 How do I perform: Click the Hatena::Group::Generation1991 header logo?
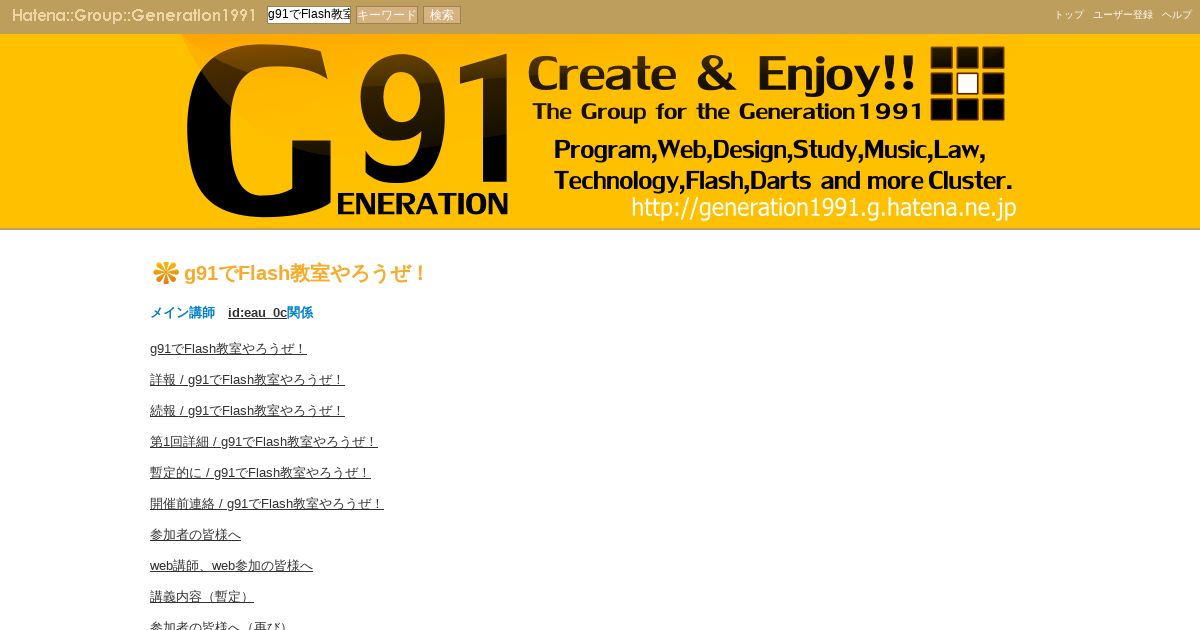(134, 15)
